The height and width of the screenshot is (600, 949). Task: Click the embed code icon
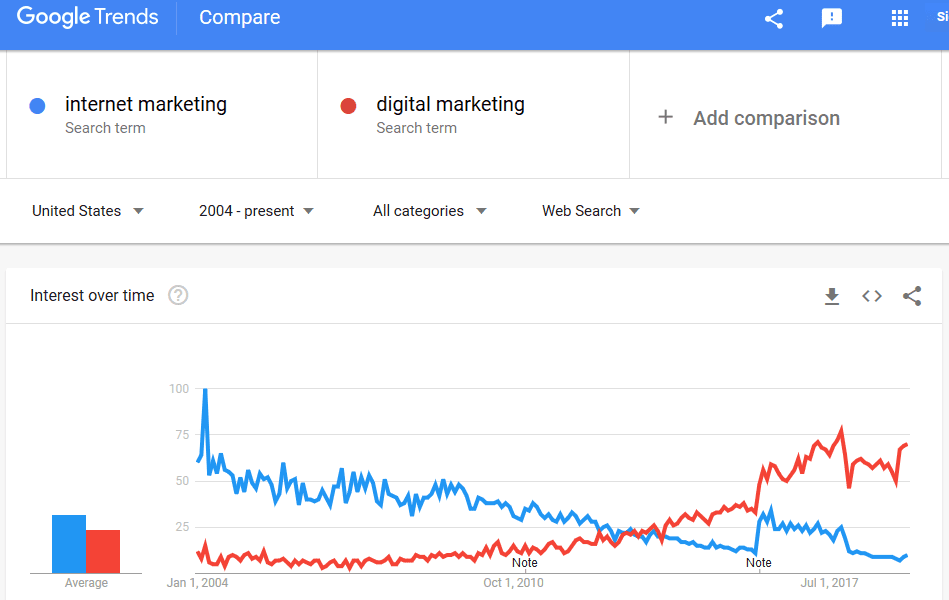click(872, 296)
